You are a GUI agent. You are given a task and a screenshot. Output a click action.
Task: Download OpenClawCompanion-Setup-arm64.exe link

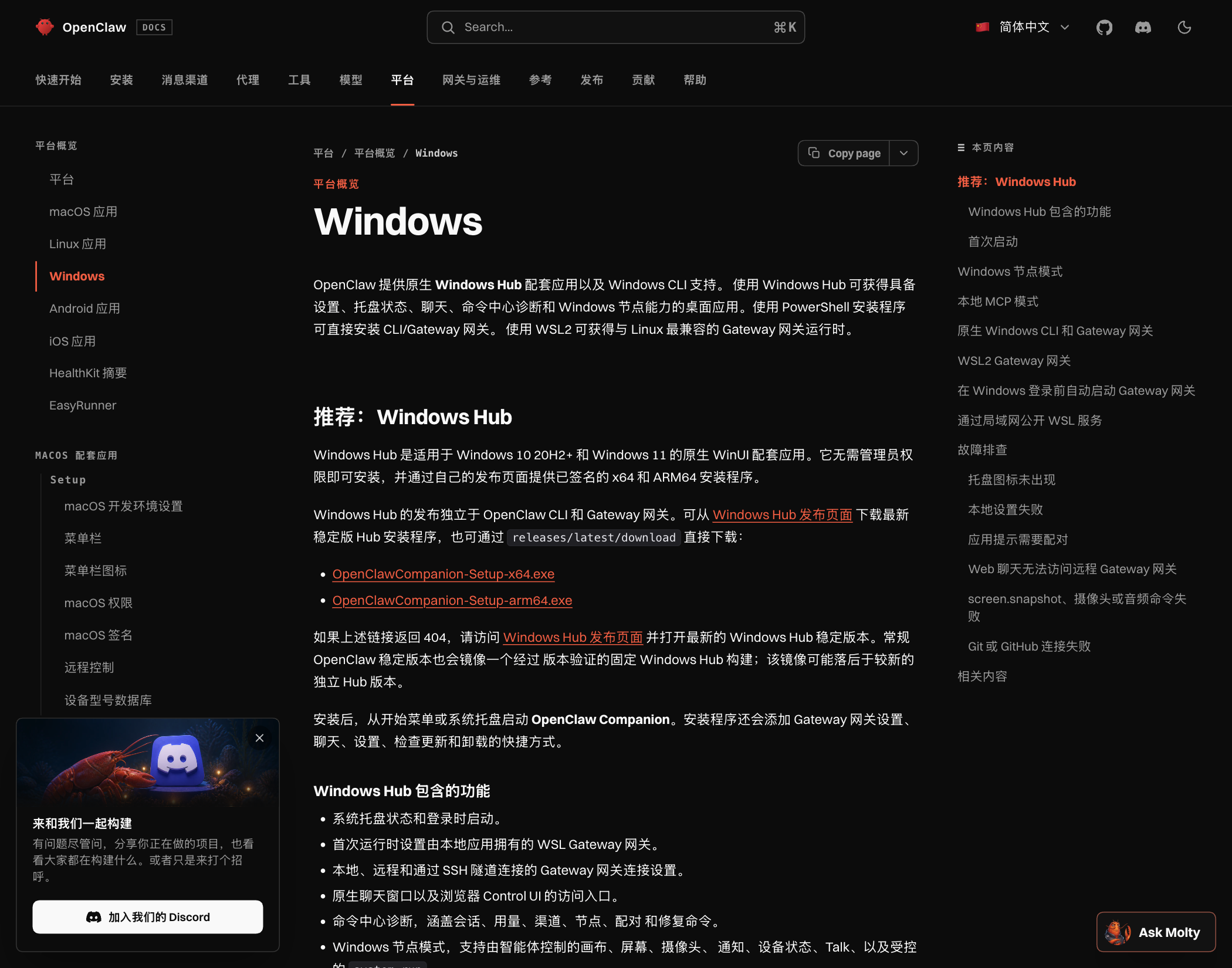(x=452, y=600)
